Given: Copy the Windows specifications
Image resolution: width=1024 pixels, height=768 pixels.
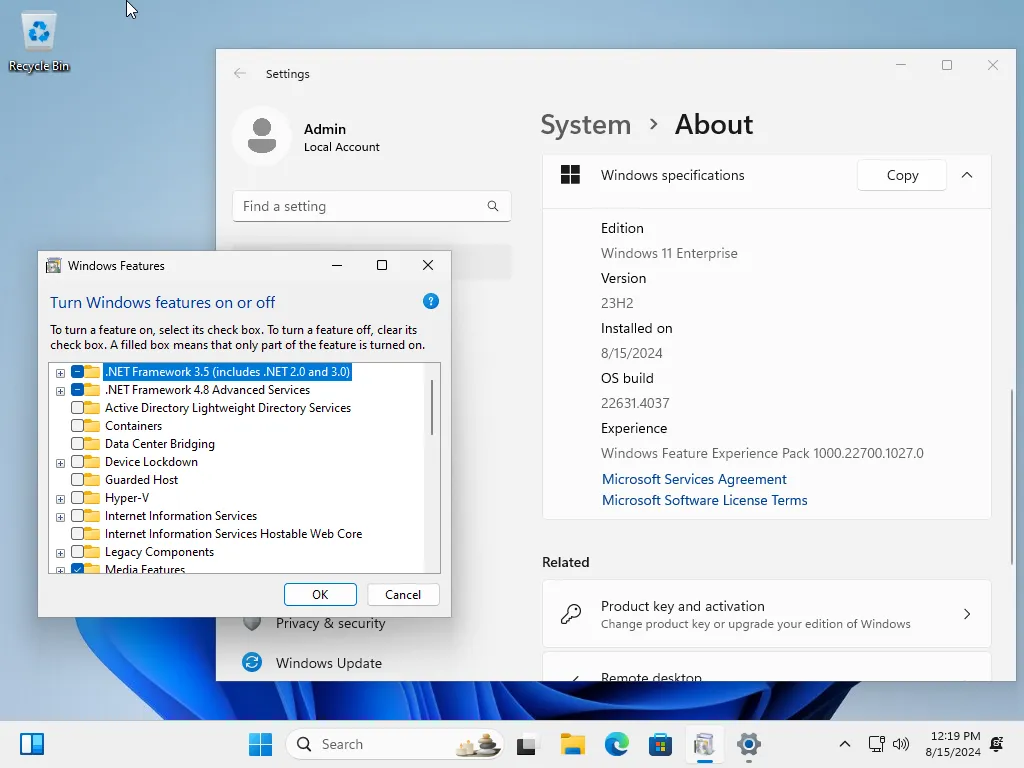Looking at the screenshot, I should click(x=902, y=175).
